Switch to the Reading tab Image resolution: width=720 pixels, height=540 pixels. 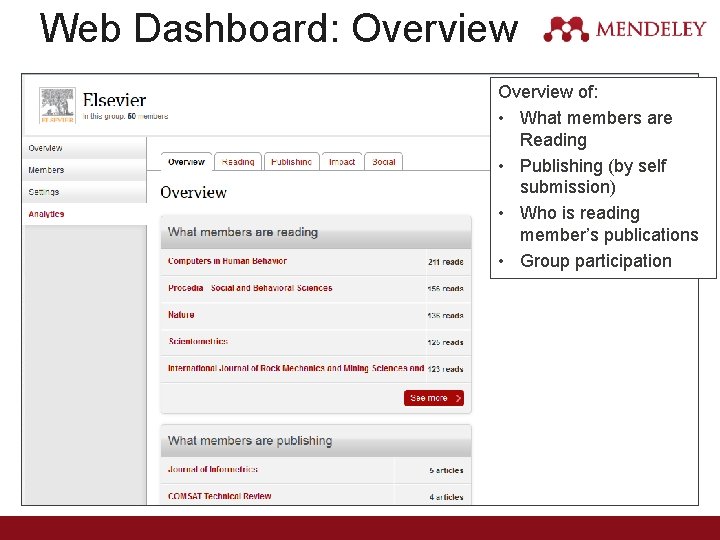click(238, 162)
